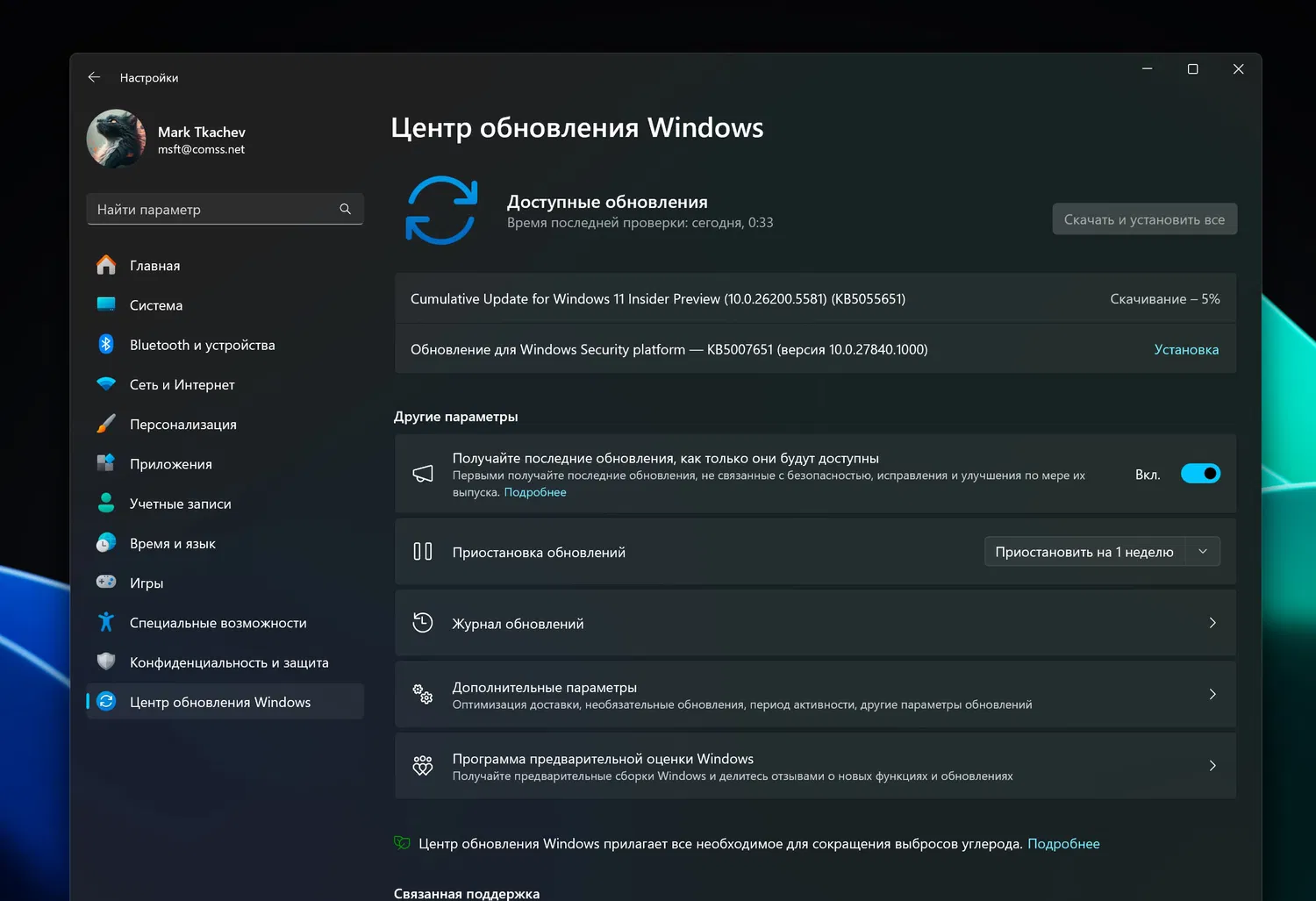Screen dimensions: 1316x901
Task: Go to the Система section
Action: click(225, 305)
